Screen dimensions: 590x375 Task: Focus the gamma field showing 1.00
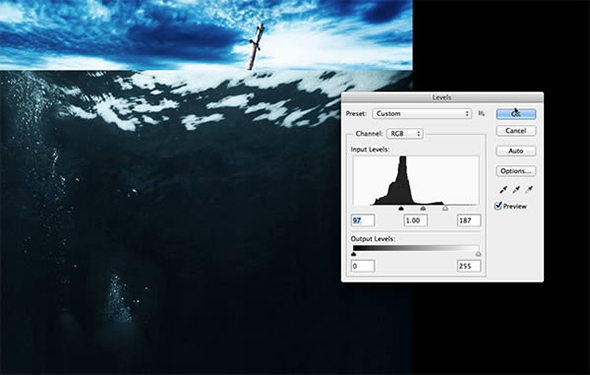click(x=416, y=220)
